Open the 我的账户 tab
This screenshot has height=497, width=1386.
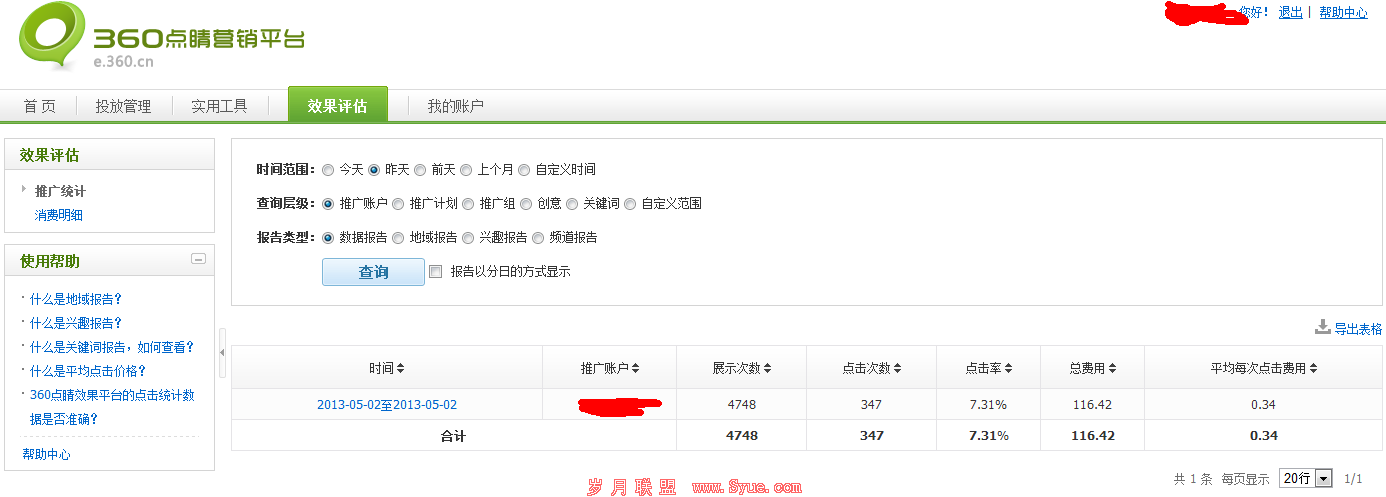point(455,106)
